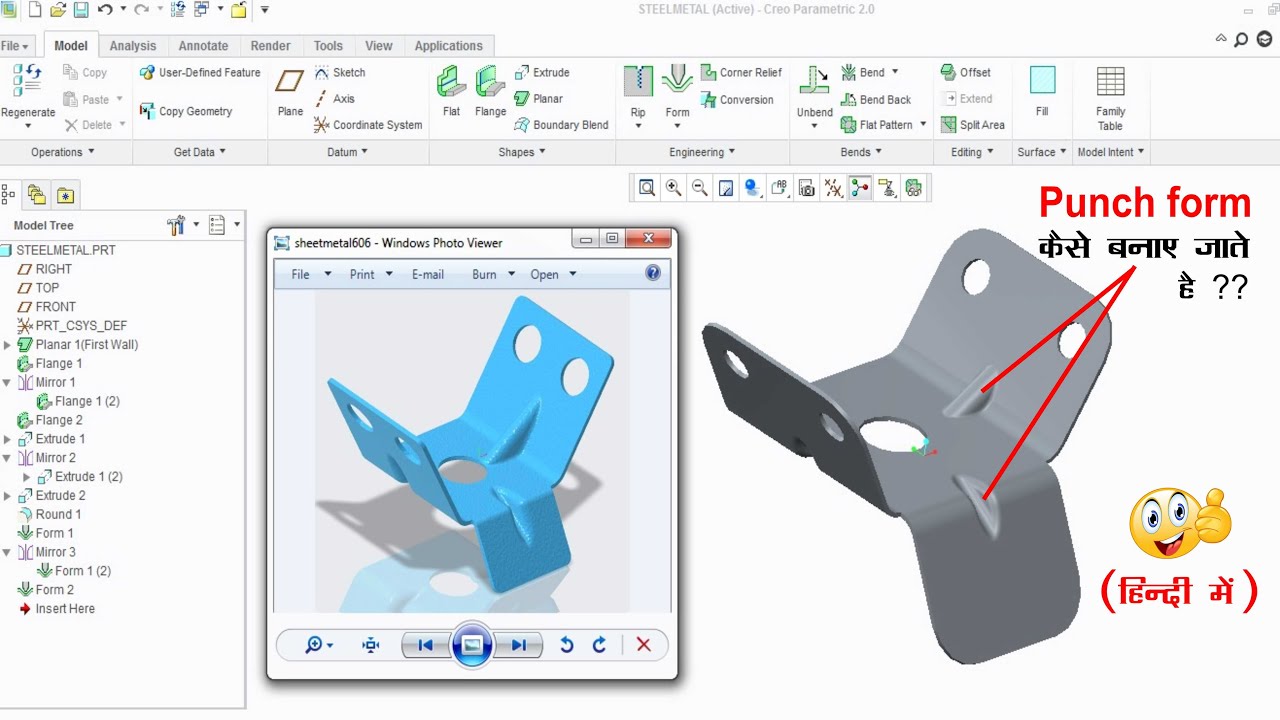Select the Corner Relief tool
The height and width of the screenshot is (720, 1280).
tap(741, 73)
